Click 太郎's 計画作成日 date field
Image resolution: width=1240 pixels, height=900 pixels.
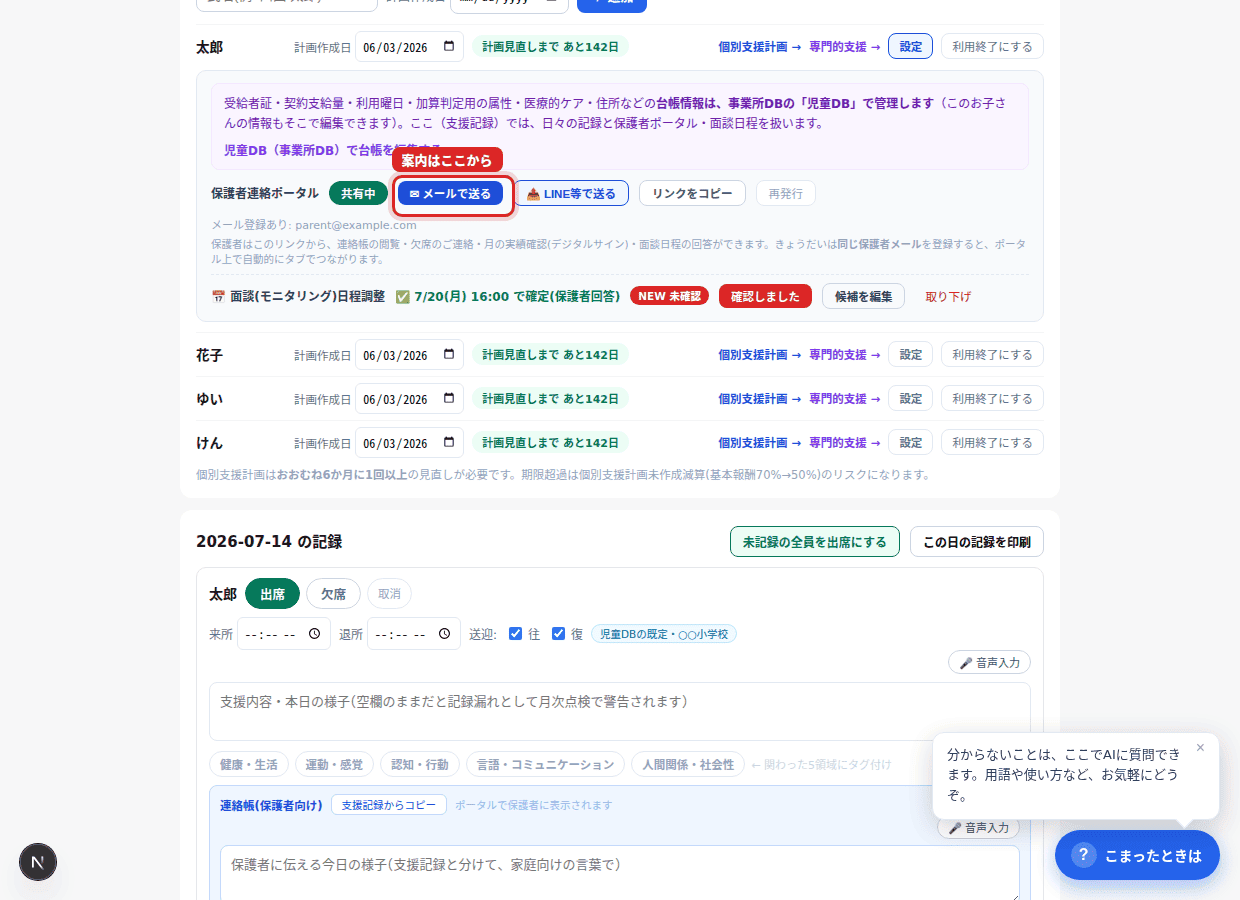(x=409, y=46)
